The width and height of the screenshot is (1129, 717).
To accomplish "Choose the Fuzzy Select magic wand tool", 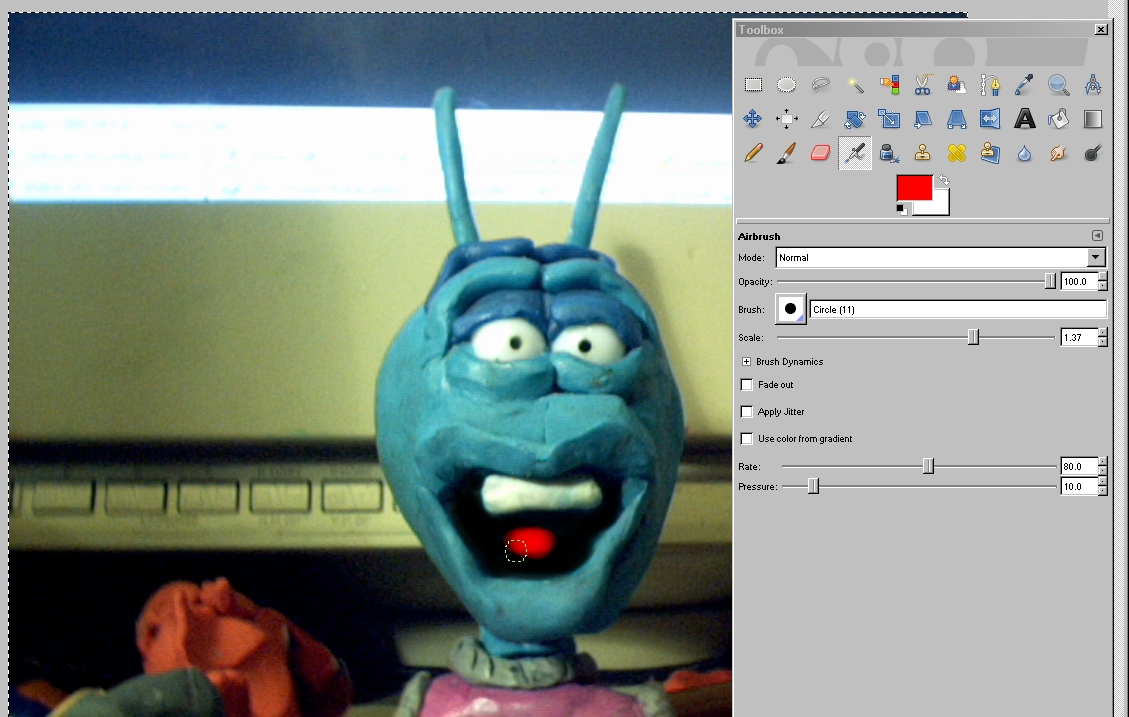I will [855, 86].
